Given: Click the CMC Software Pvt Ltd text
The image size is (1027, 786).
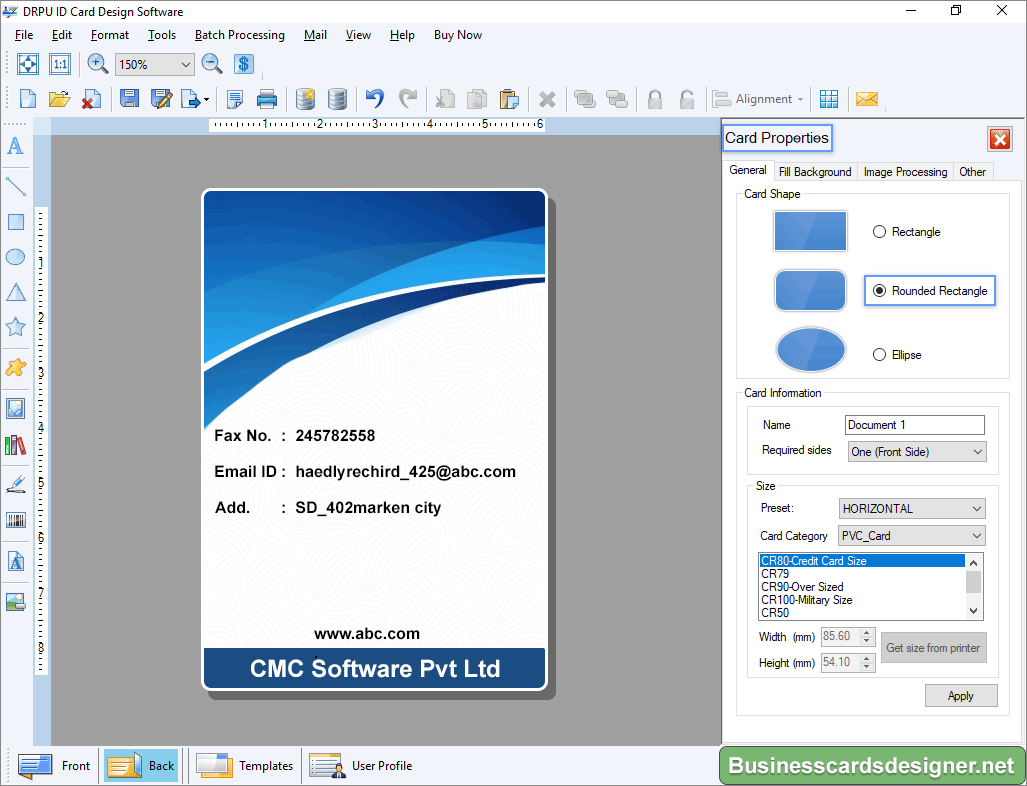Looking at the screenshot, I should [x=375, y=669].
